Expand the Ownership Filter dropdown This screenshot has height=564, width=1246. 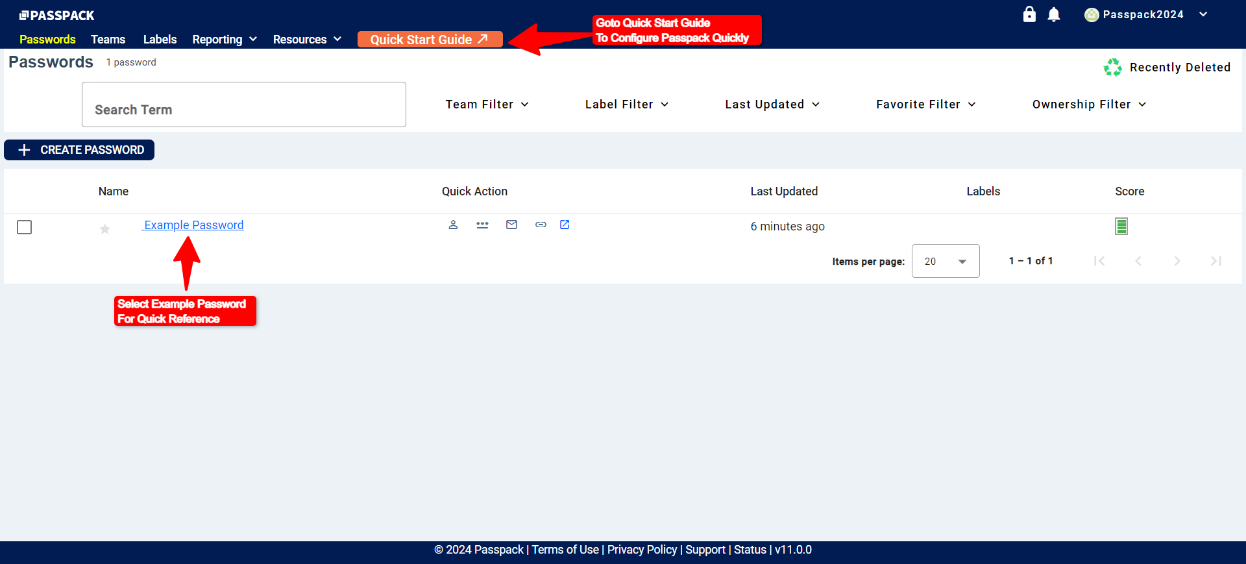[x=1089, y=104]
